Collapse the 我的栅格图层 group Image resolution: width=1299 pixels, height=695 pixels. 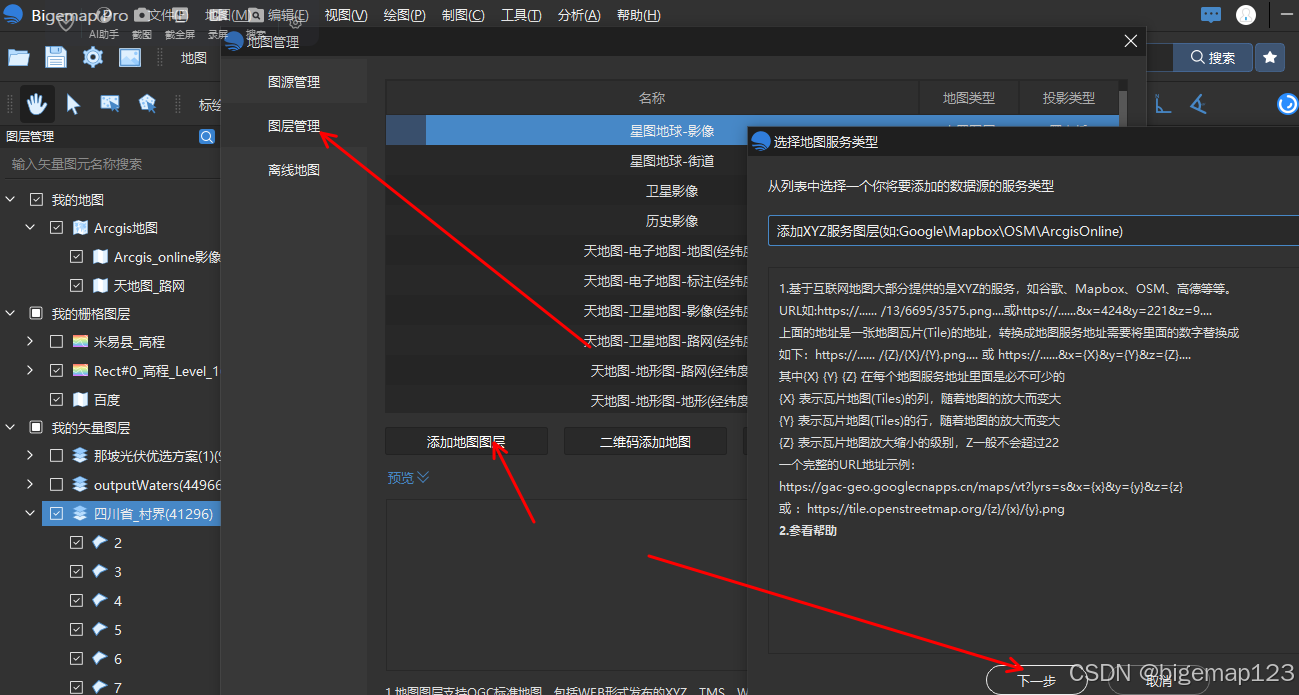[x=10, y=314]
